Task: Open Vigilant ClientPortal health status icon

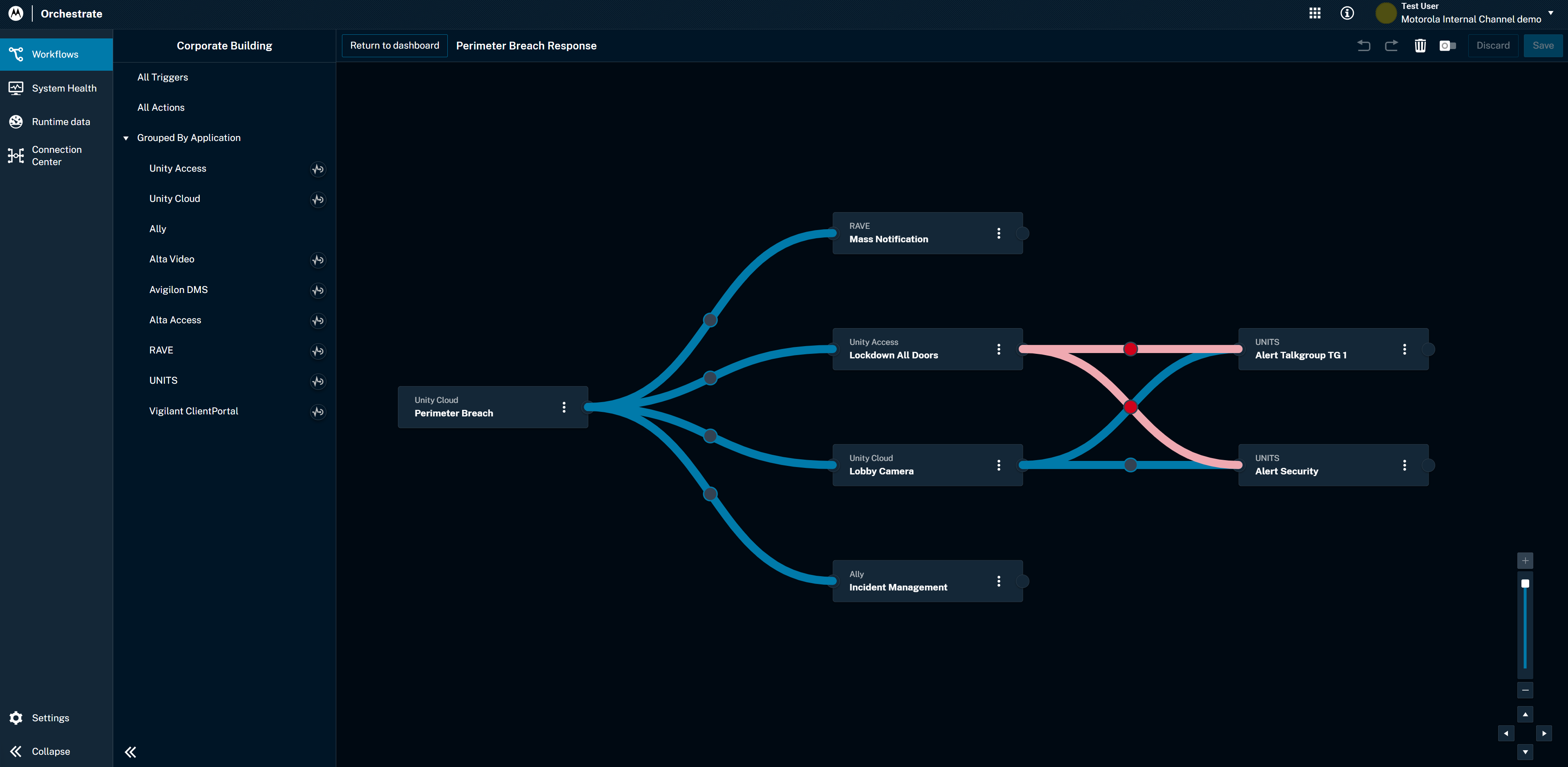Action: coord(318,412)
